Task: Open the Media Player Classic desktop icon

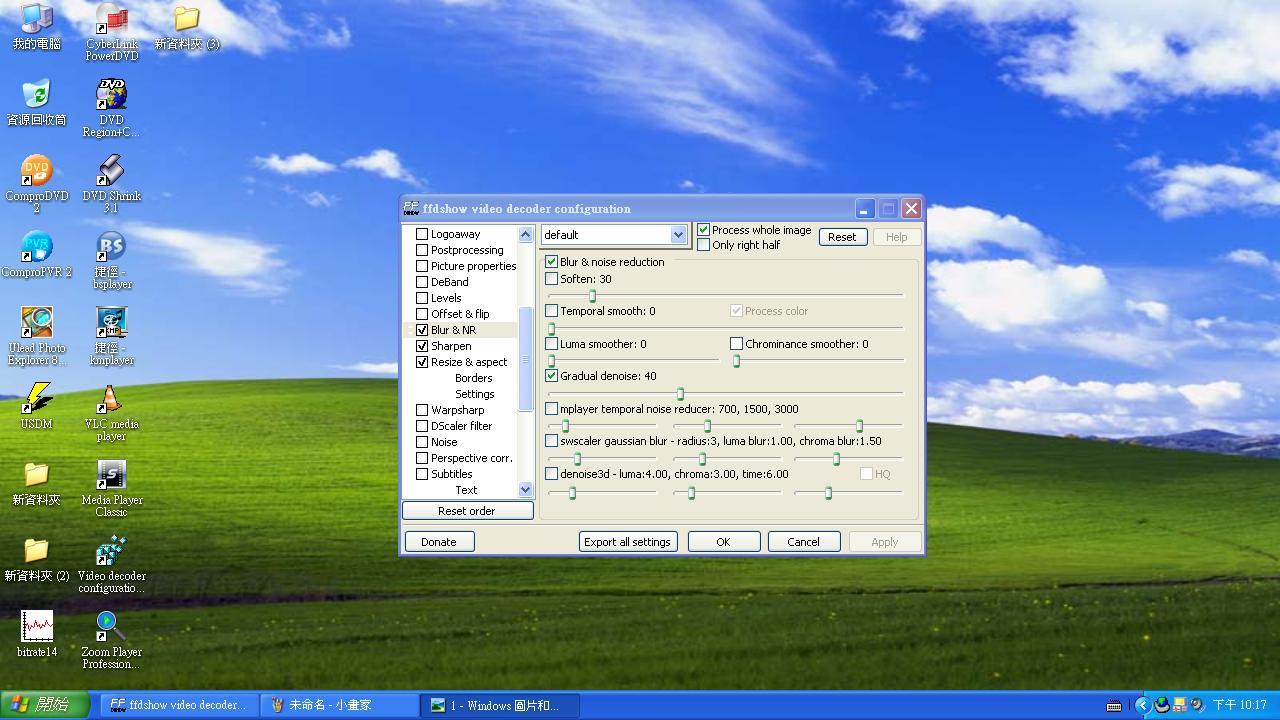Action: (x=111, y=476)
